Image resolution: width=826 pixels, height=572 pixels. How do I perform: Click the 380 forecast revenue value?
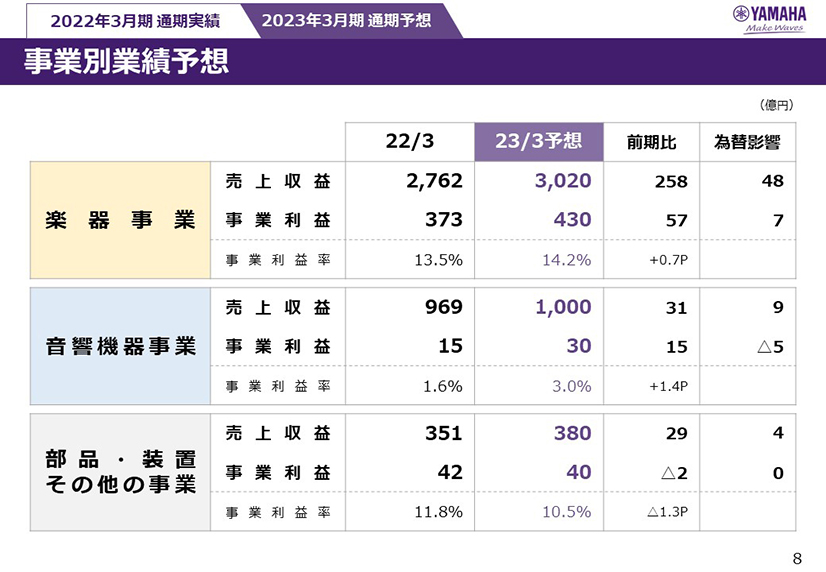click(x=571, y=433)
